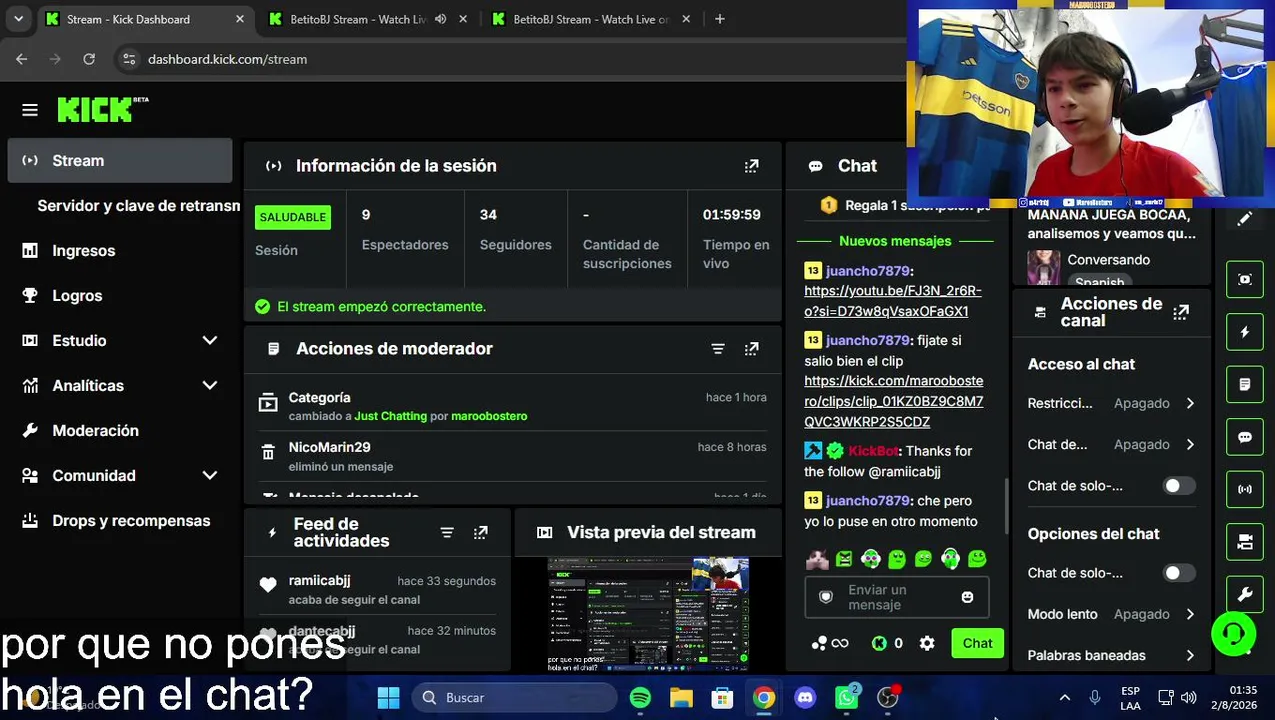Screen dimensions: 1275x720
Task: Click ramiicabjj in activity feed
Action: pyautogui.click(x=319, y=581)
